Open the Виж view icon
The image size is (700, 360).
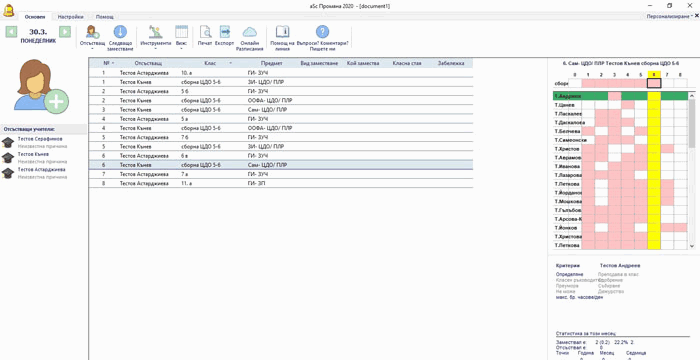(181, 32)
